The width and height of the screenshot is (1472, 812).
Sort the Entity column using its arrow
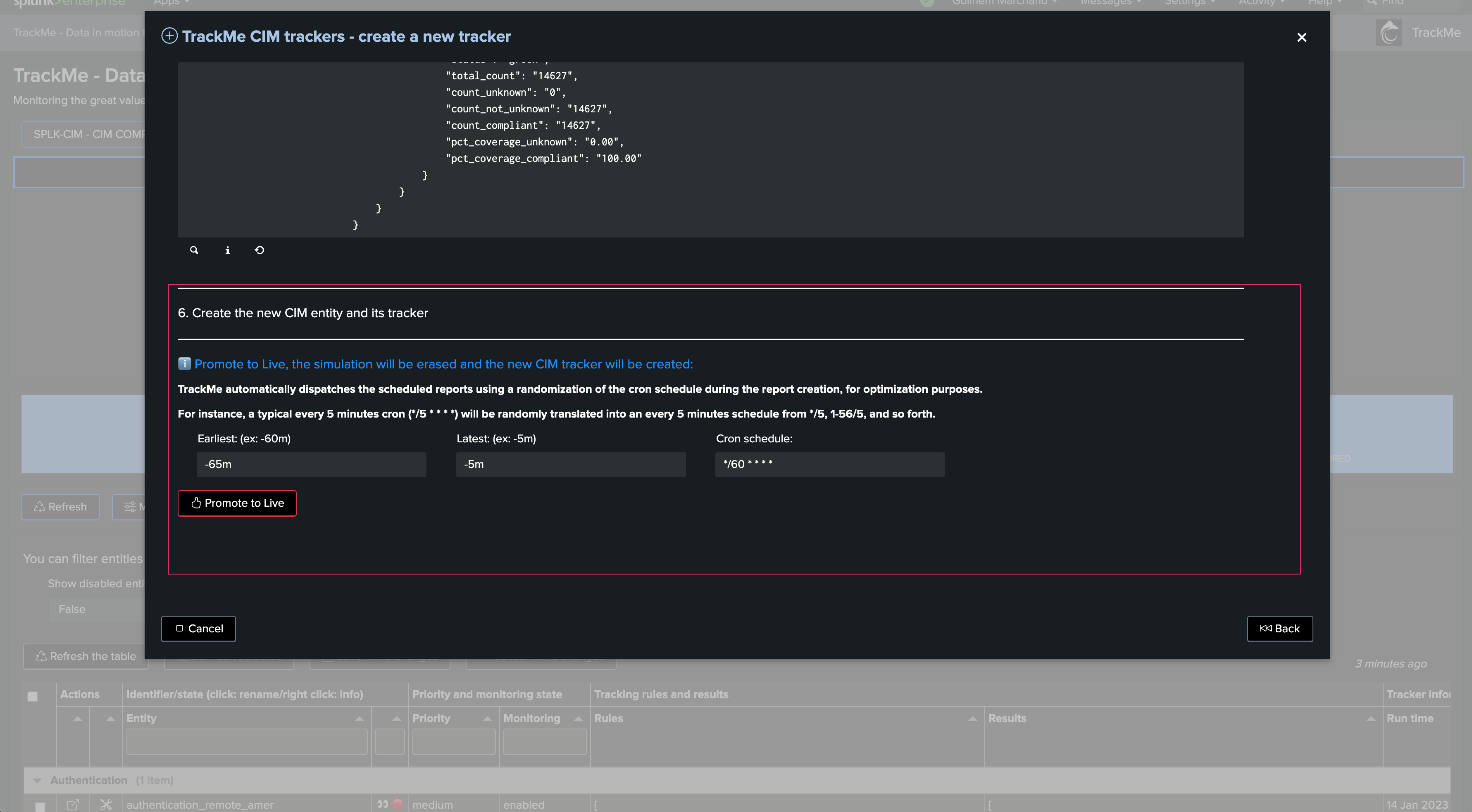(360, 718)
